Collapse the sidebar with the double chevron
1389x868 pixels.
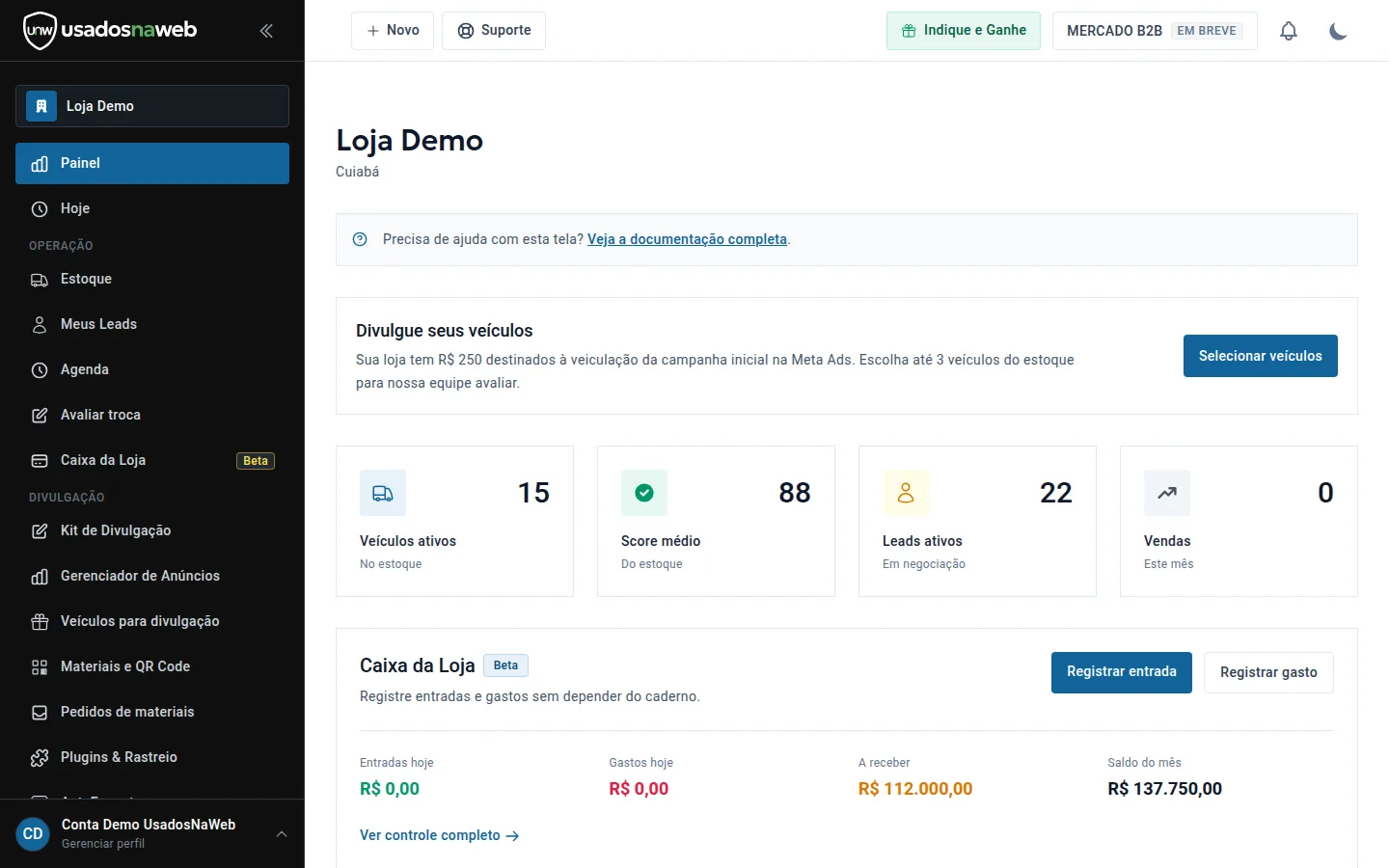(x=266, y=31)
